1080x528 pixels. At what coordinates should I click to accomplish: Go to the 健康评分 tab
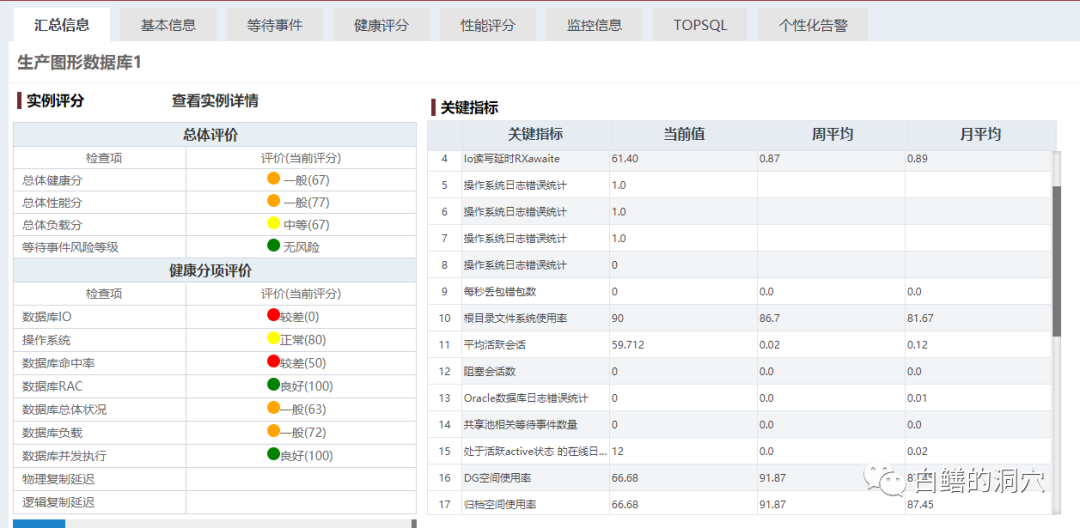click(381, 25)
